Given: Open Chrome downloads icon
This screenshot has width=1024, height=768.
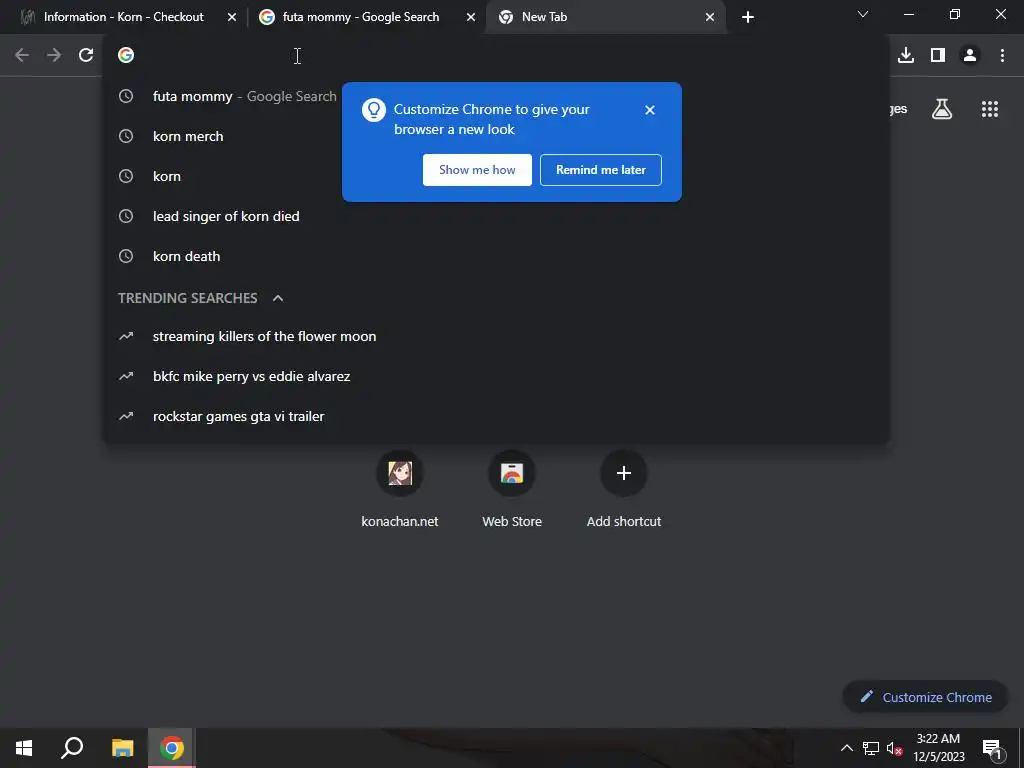Looking at the screenshot, I should tap(906, 56).
